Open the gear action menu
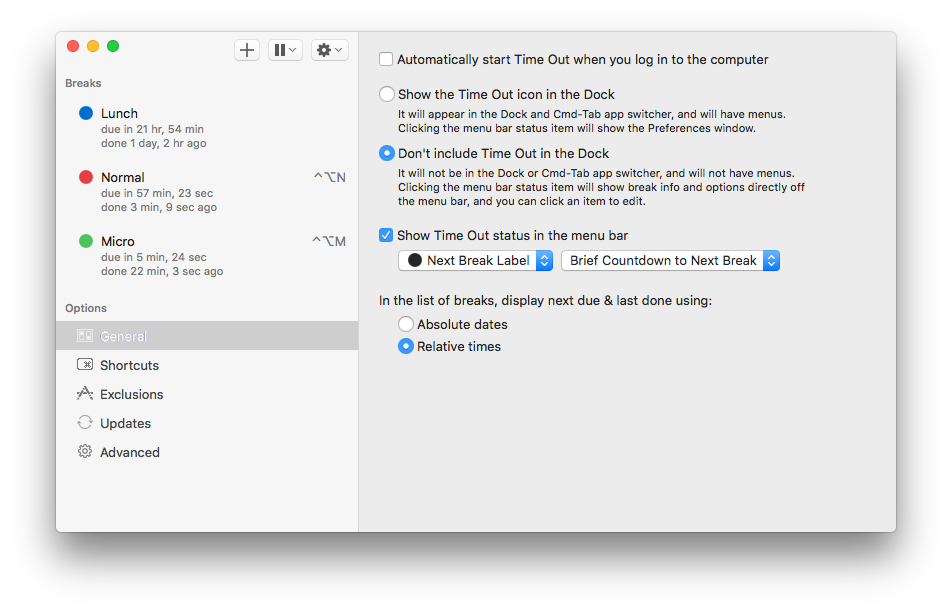Image resolution: width=952 pixels, height=612 pixels. point(330,50)
